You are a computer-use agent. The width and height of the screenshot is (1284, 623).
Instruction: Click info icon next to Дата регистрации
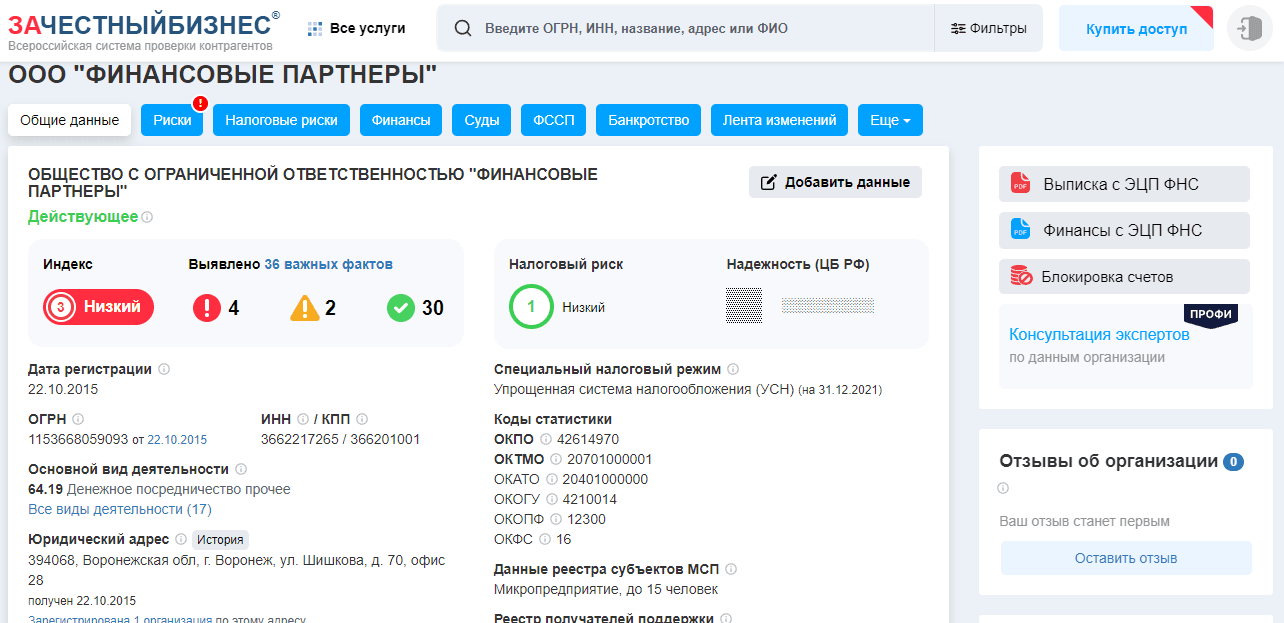[164, 369]
